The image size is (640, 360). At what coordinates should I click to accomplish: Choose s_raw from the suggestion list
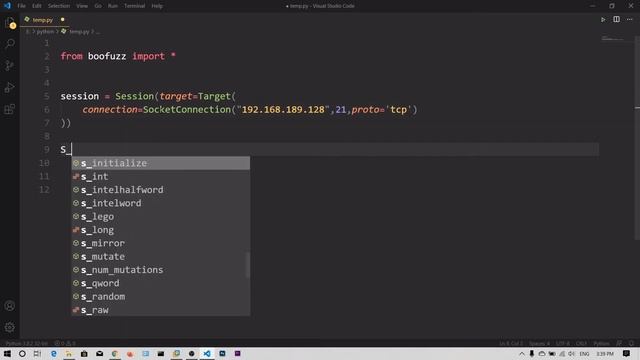161,310
